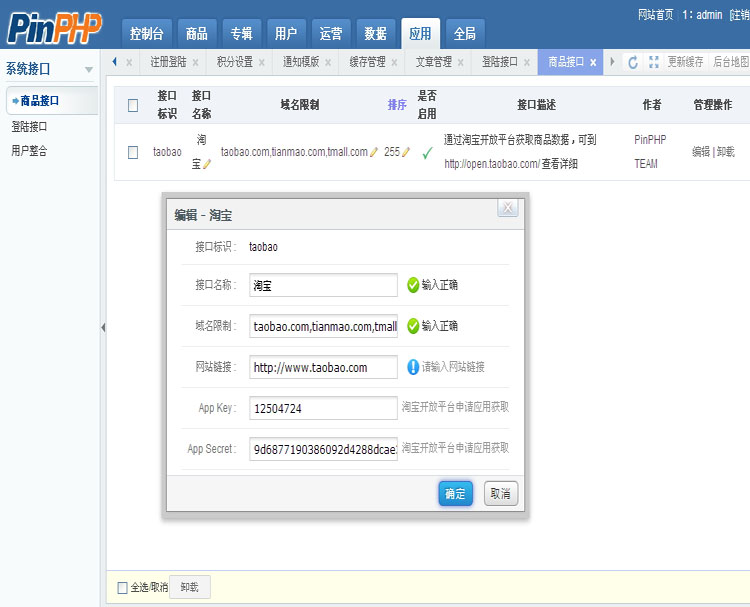
Task: Click the admin username text
Action: pyautogui.click(x=709, y=15)
